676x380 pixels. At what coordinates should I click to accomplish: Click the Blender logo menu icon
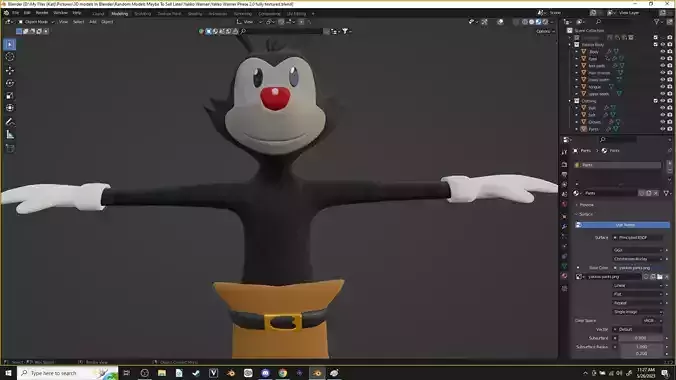(x=6, y=13)
